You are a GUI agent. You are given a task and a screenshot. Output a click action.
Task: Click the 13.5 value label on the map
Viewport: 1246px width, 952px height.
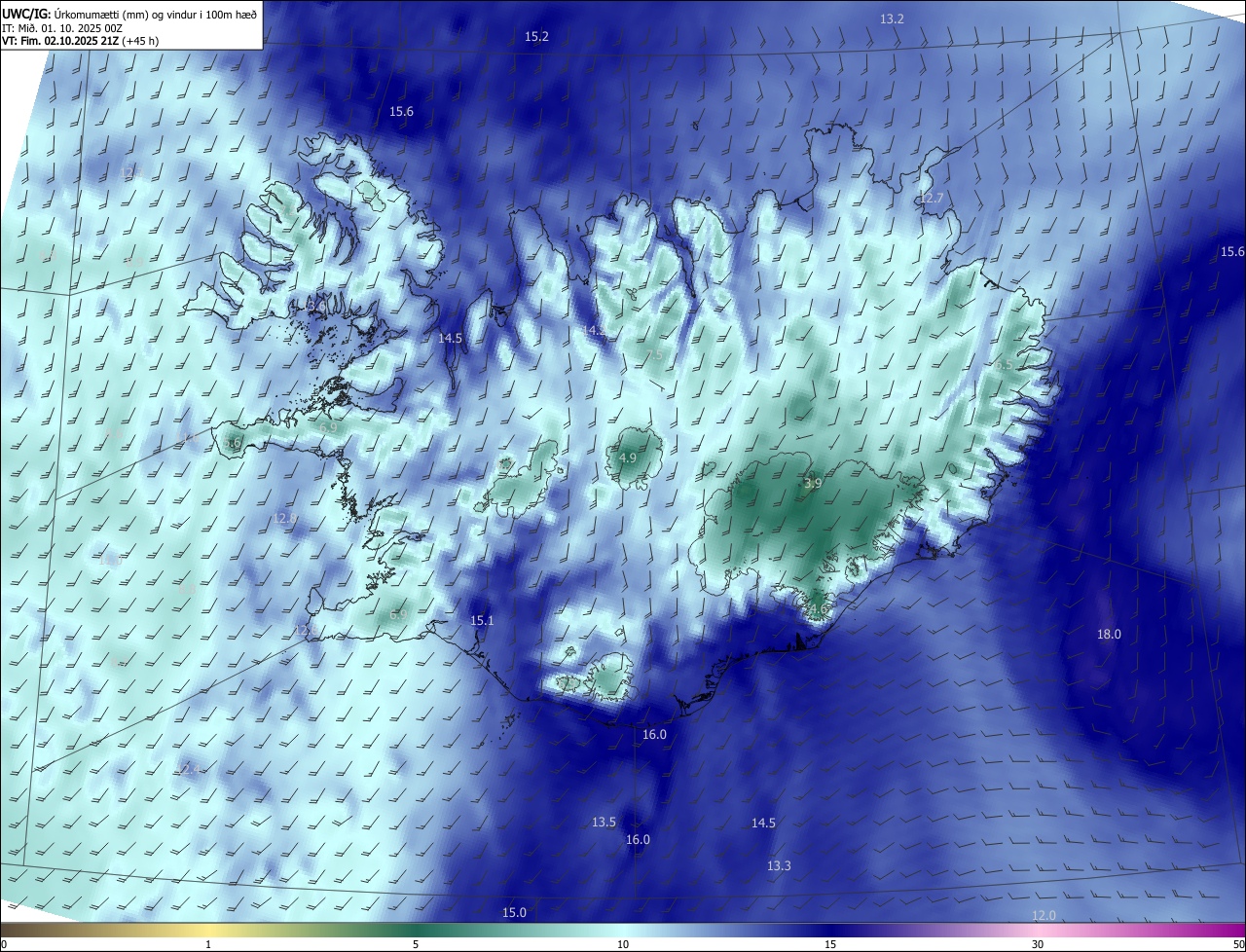(x=604, y=822)
